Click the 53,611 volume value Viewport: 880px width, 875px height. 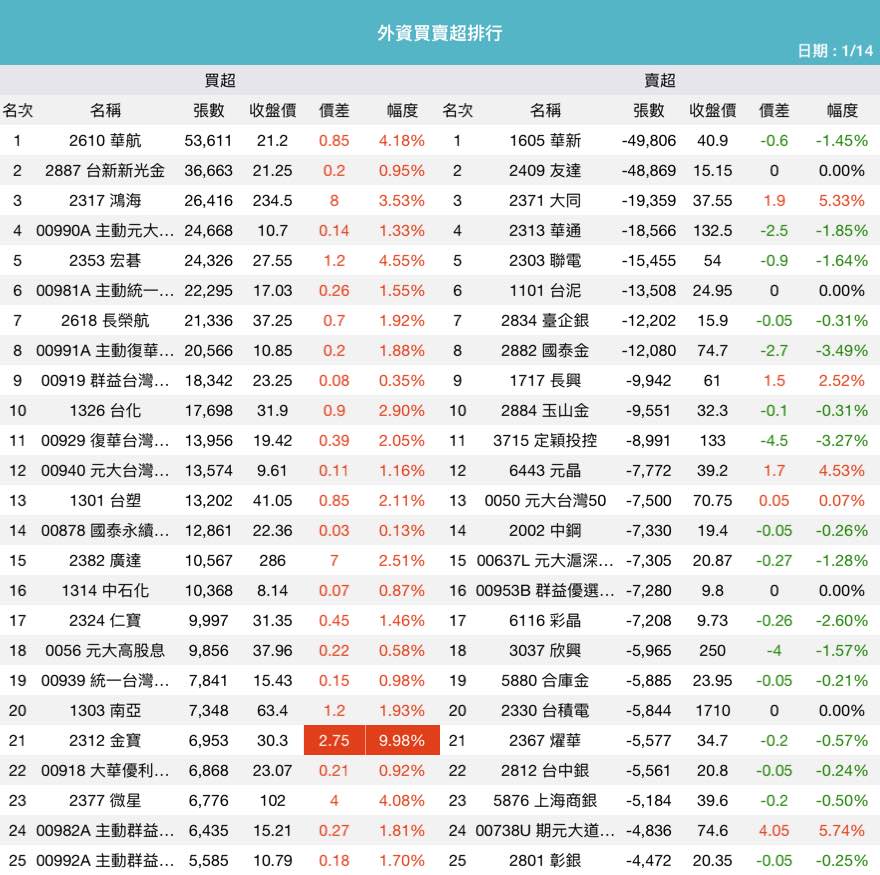coord(208,140)
